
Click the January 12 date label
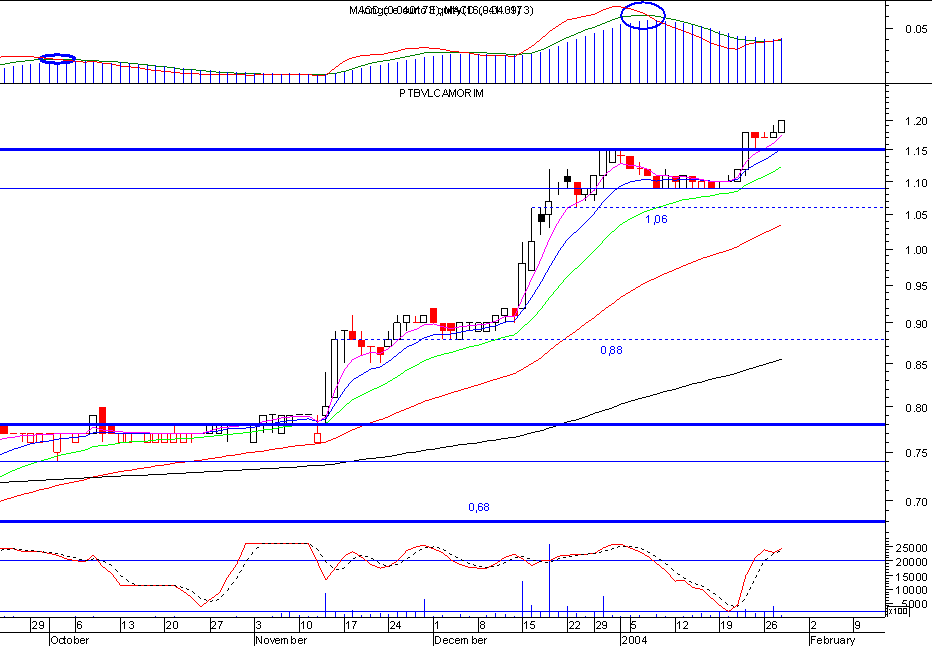(682, 625)
